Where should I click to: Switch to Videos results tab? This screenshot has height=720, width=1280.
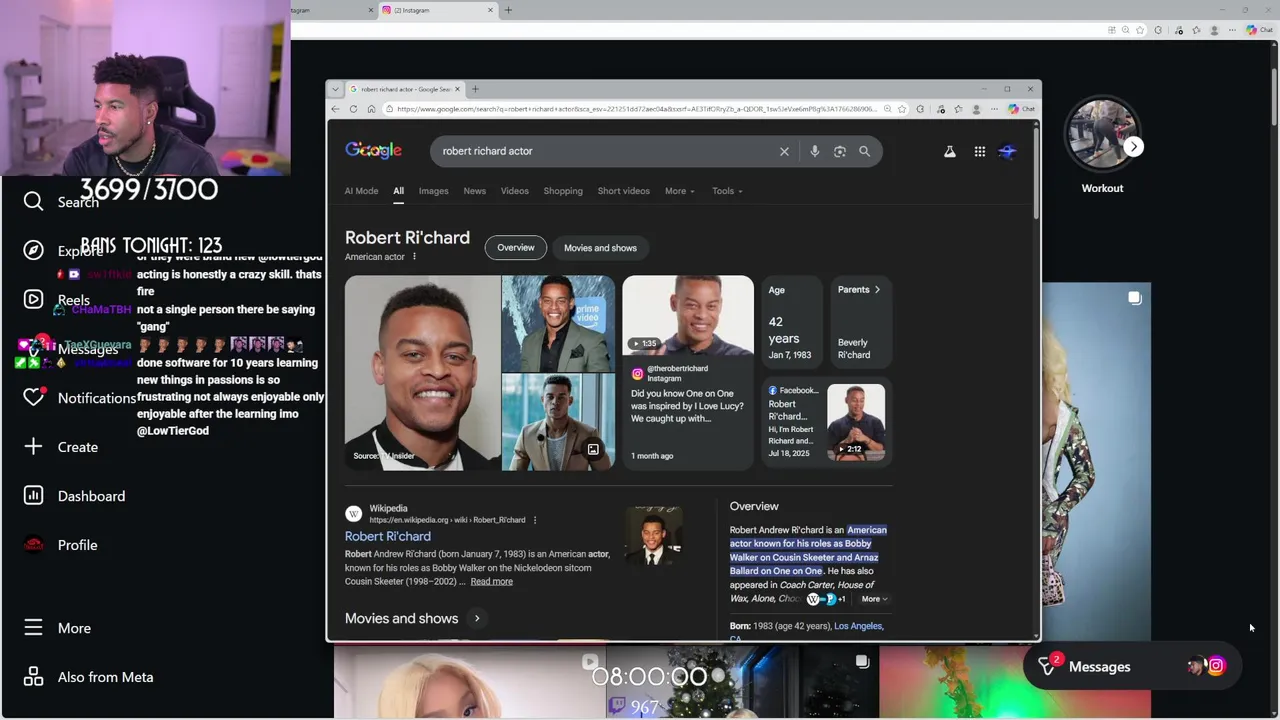tap(514, 191)
